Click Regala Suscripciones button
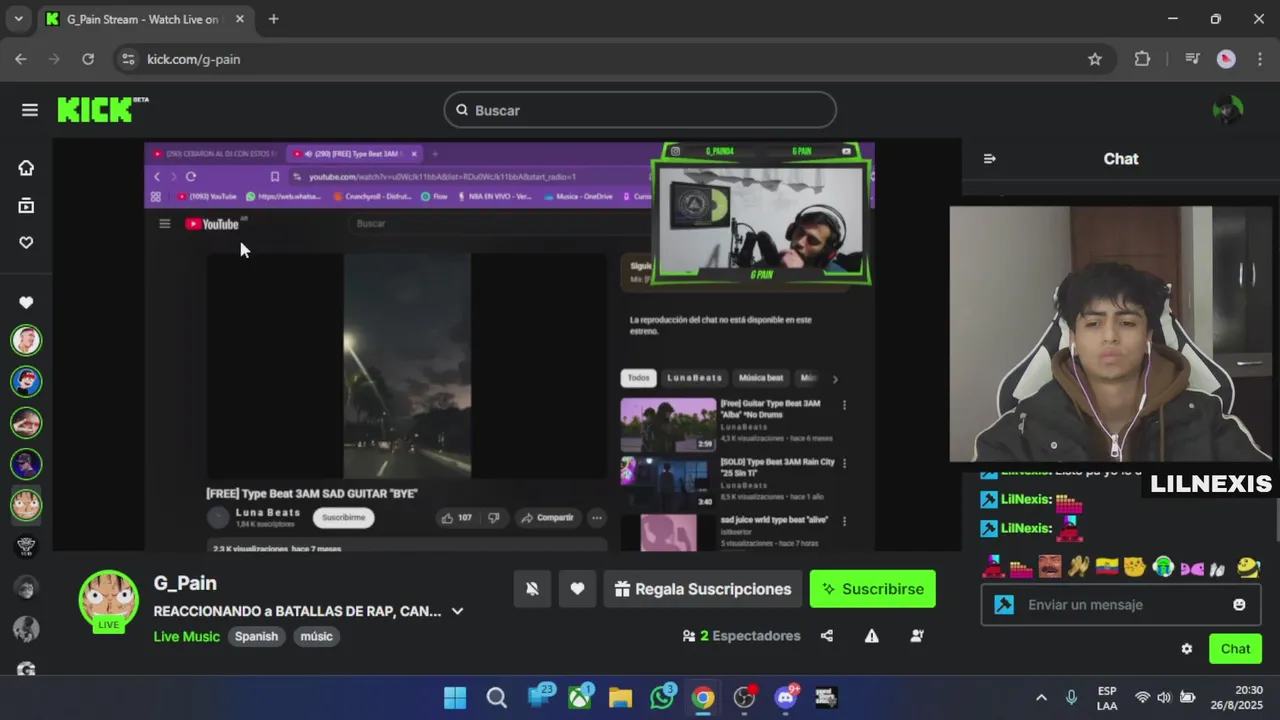The height and width of the screenshot is (720, 1280). pyautogui.click(x=703, y=589)
